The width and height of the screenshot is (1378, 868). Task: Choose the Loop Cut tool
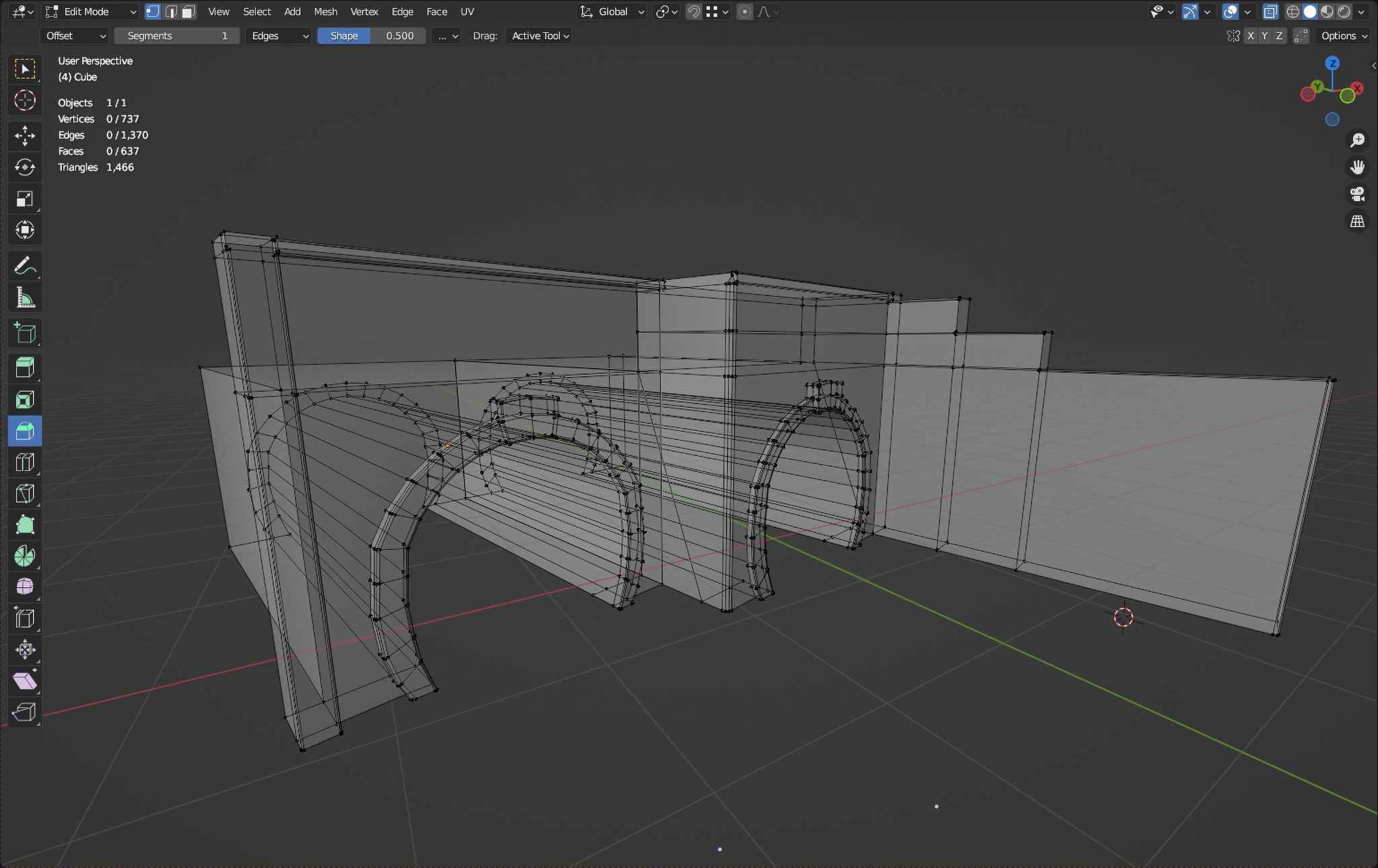[25, 462]
